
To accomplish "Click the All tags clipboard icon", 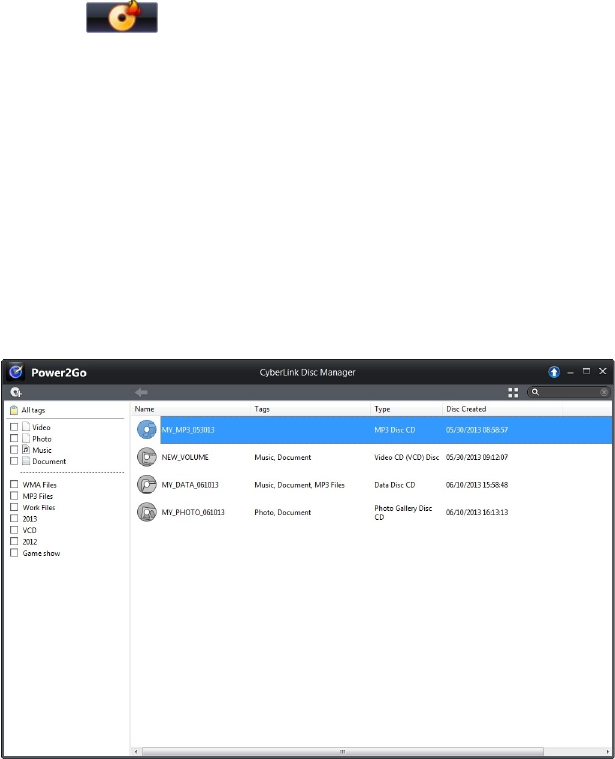I will (x=14, y=410).
